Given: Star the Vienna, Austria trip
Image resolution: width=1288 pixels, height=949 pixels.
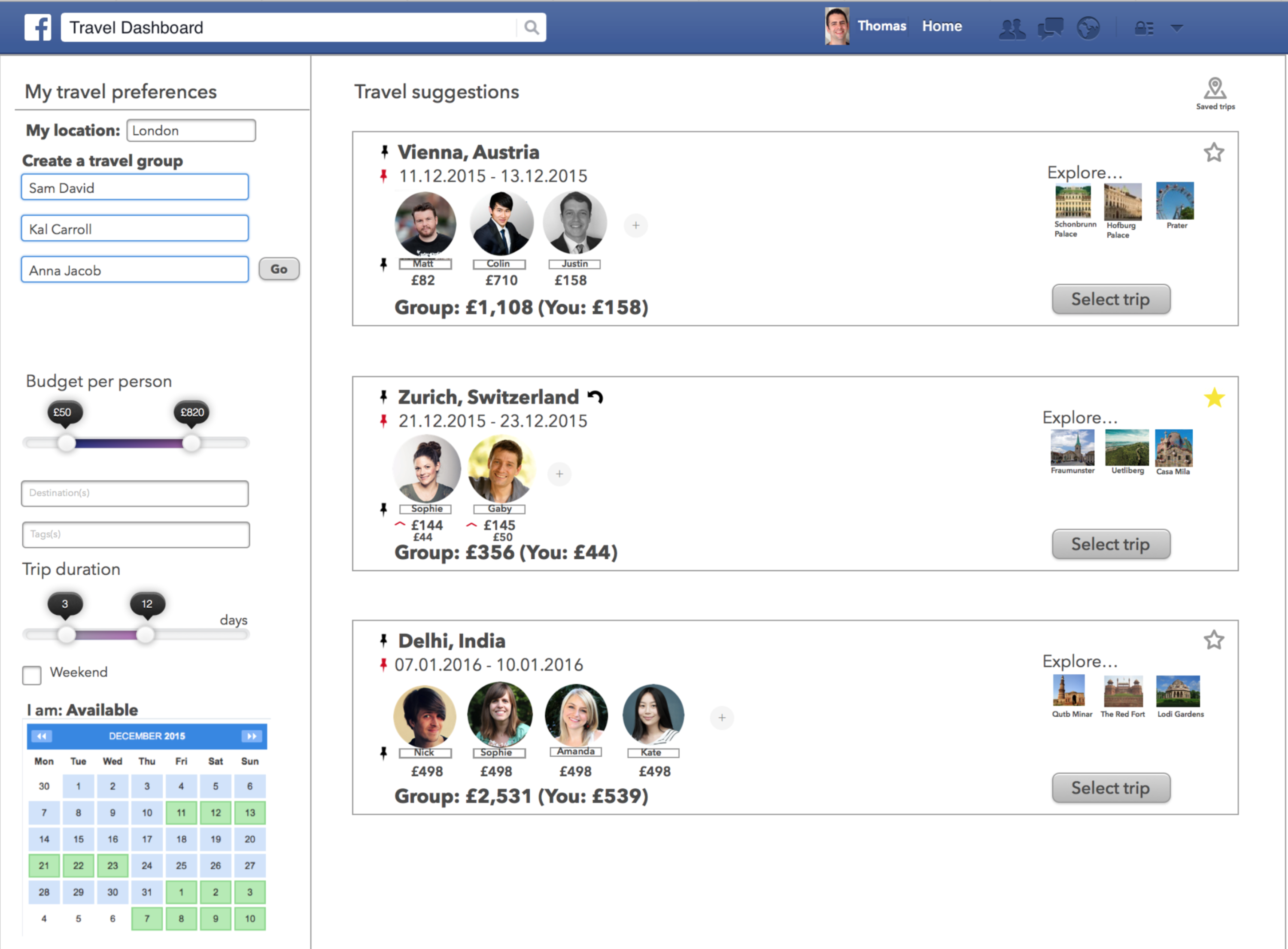Looking at the screenshot, I should [x=1214, y=152].
